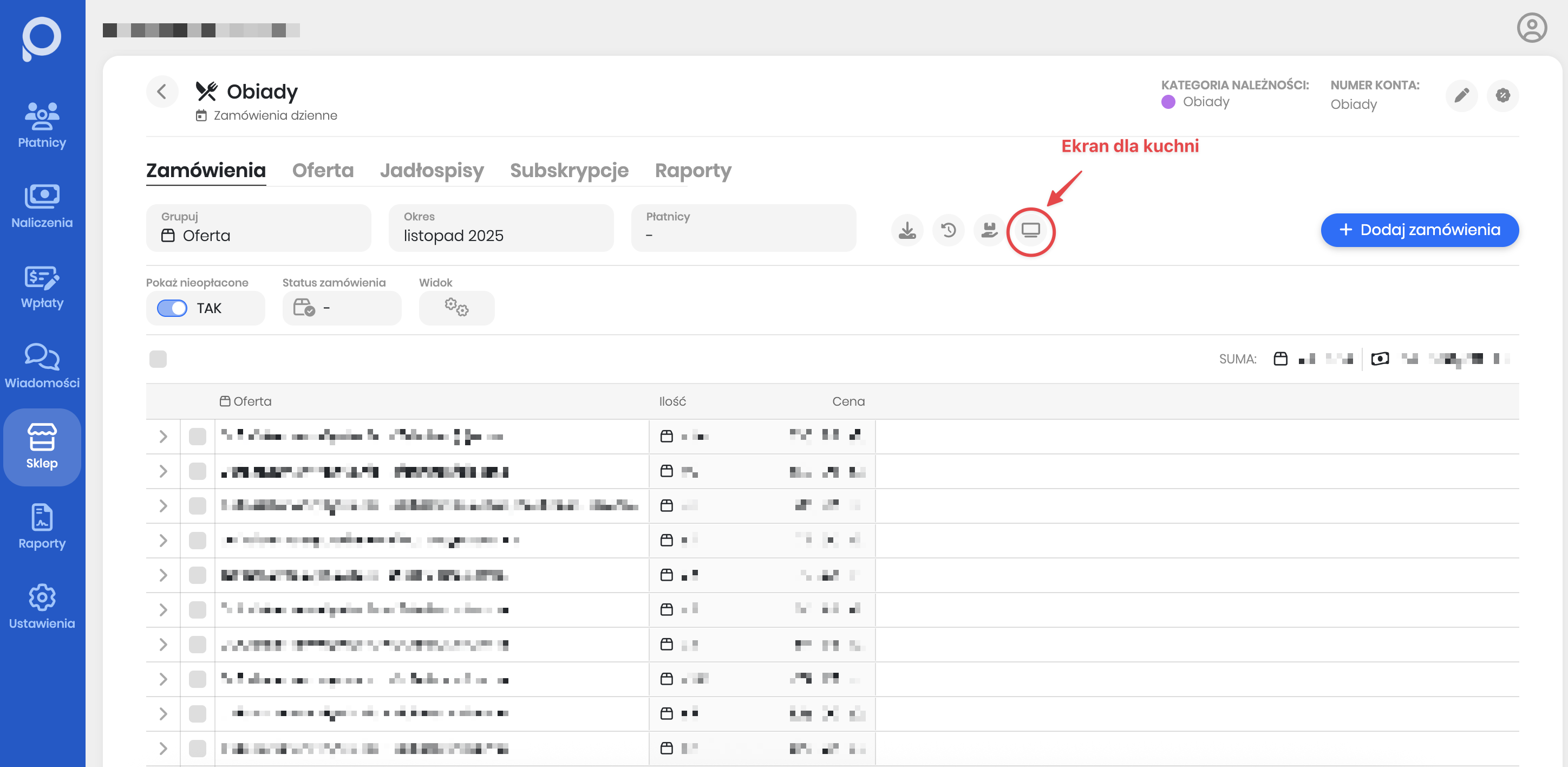
Task: Click the purple Obiady category color dot
Action: click(1167, 102)
